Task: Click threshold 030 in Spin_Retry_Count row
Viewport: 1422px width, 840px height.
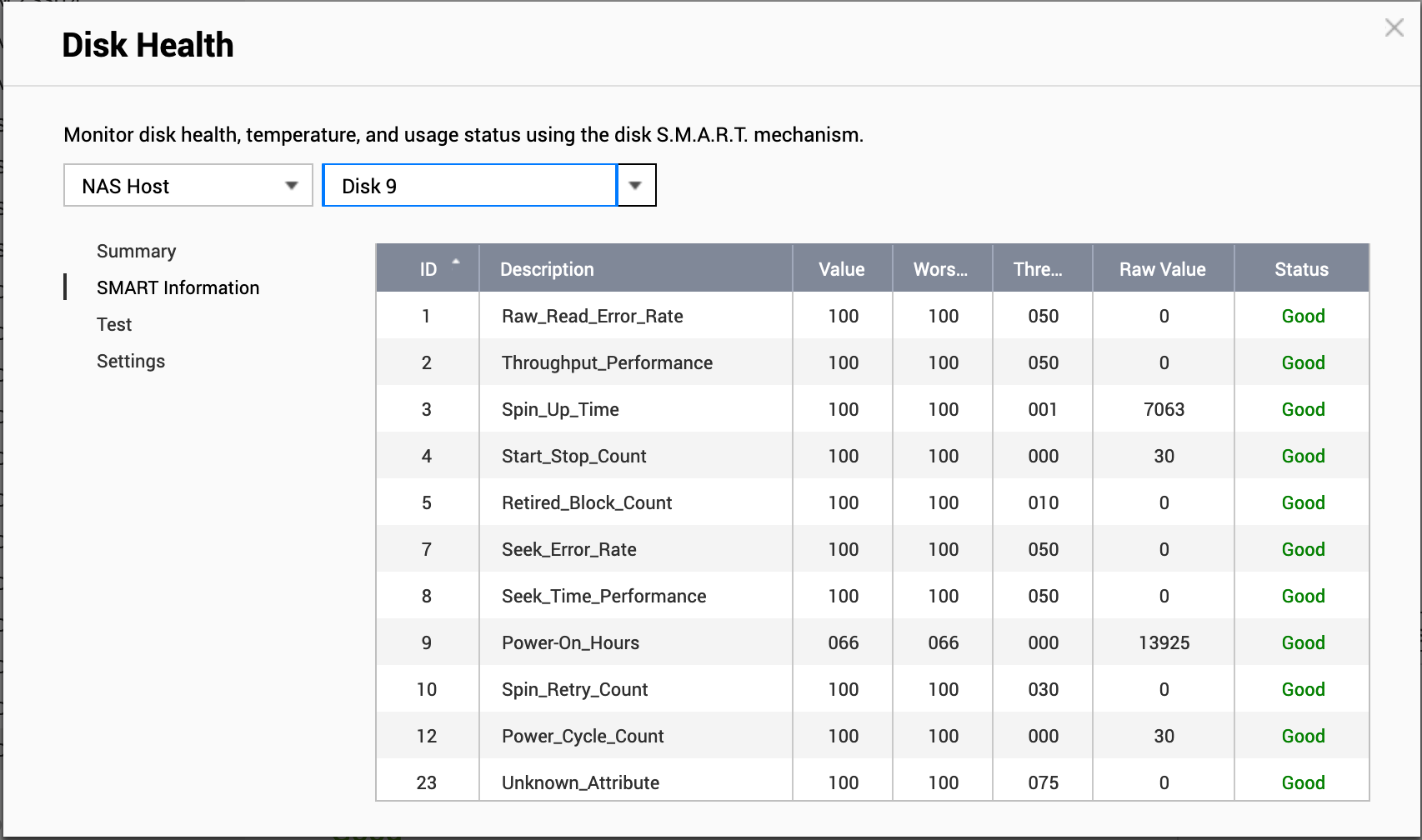Action: (x=1043, y=689)
